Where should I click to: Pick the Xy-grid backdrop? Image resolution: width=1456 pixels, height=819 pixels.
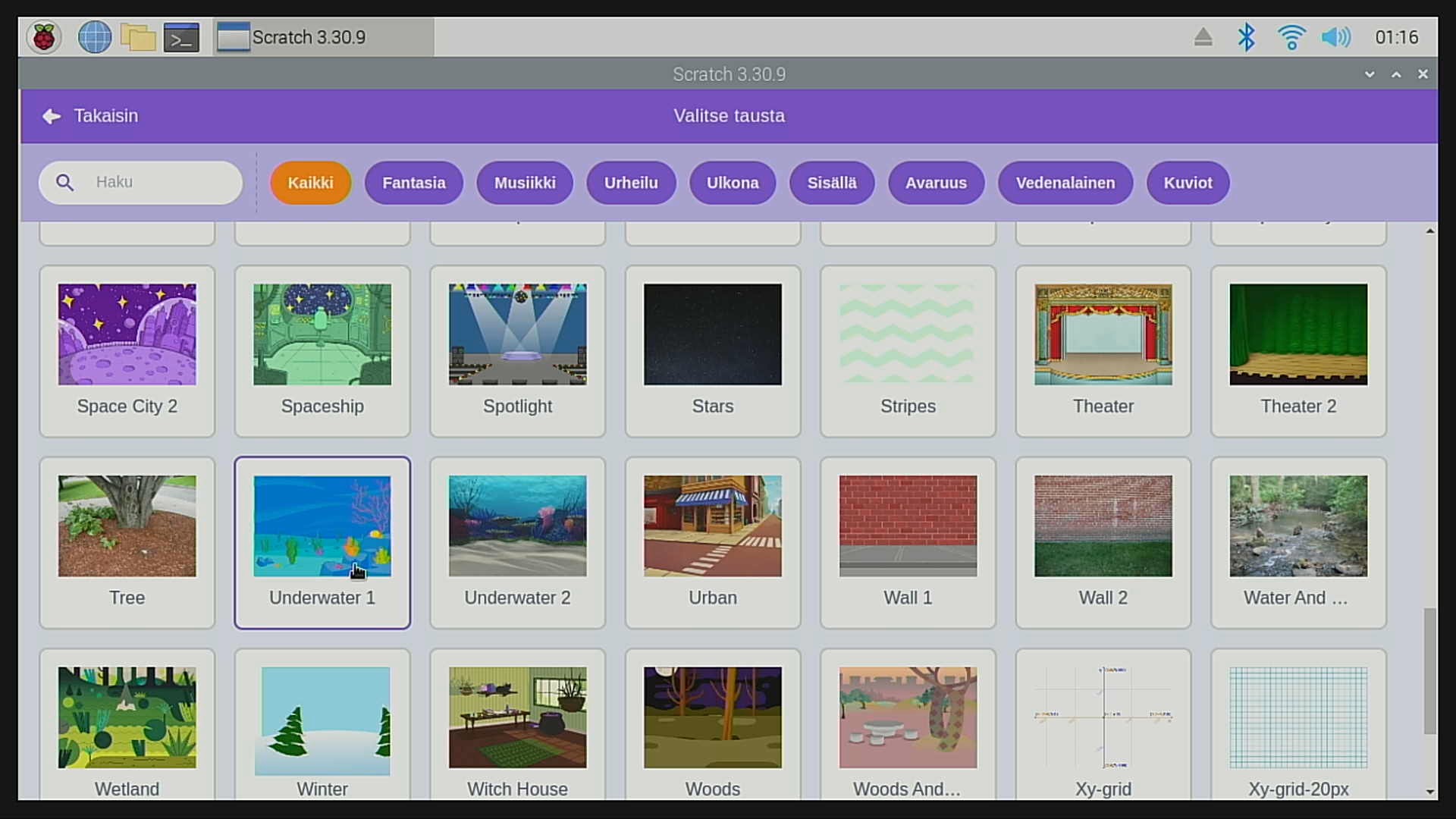(1103, 725)
